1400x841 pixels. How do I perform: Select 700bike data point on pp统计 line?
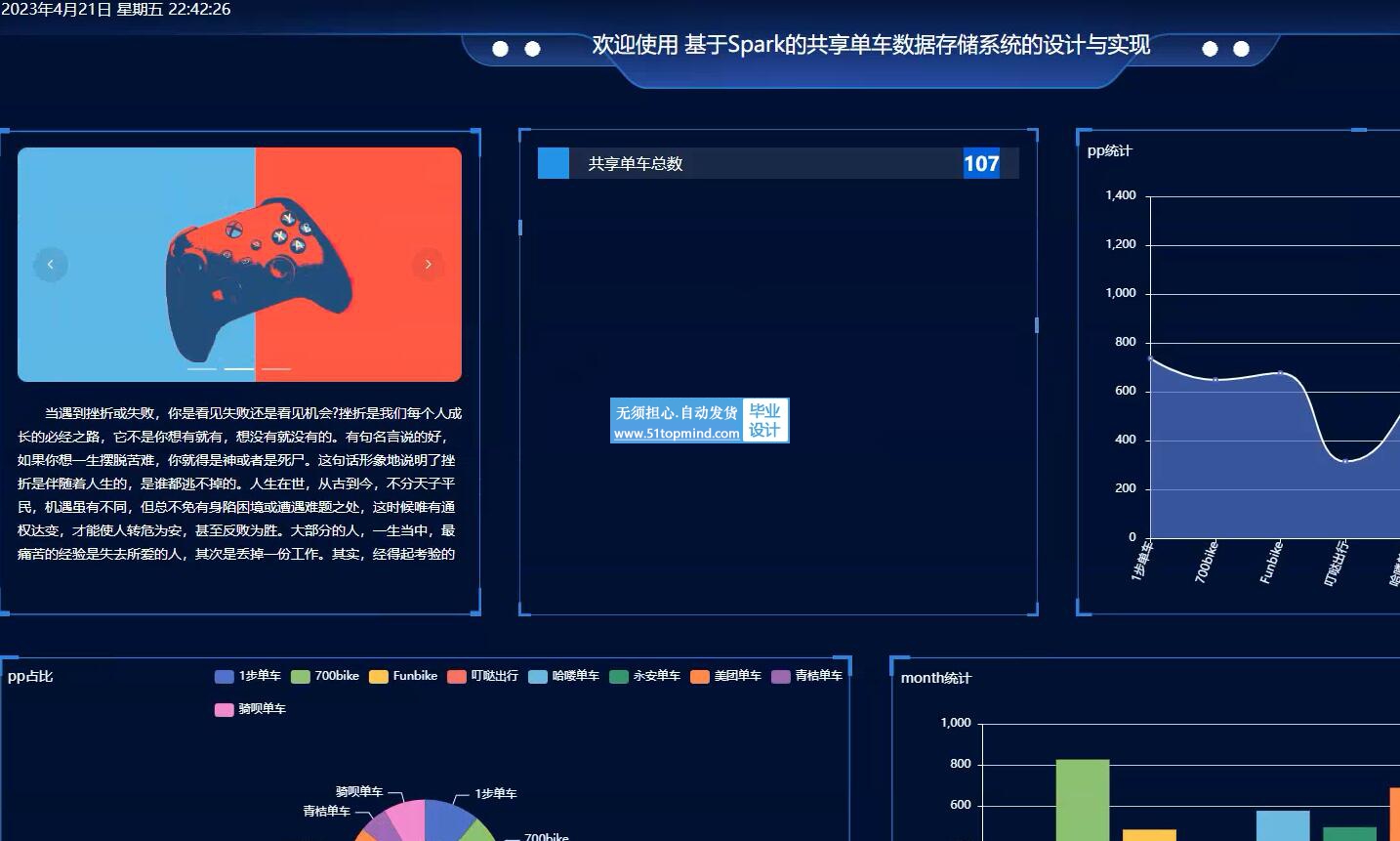tap(1215, 379)
